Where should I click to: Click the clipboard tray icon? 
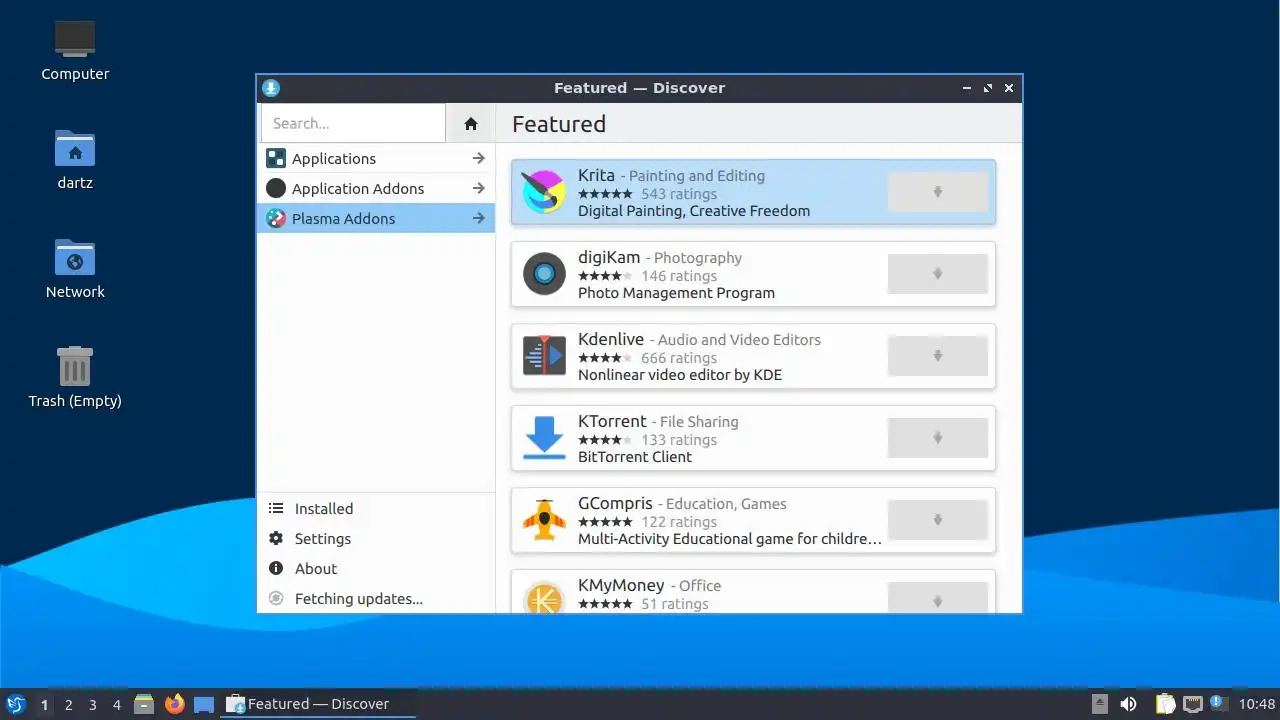pyautogui.click(x=1165, y=704)
